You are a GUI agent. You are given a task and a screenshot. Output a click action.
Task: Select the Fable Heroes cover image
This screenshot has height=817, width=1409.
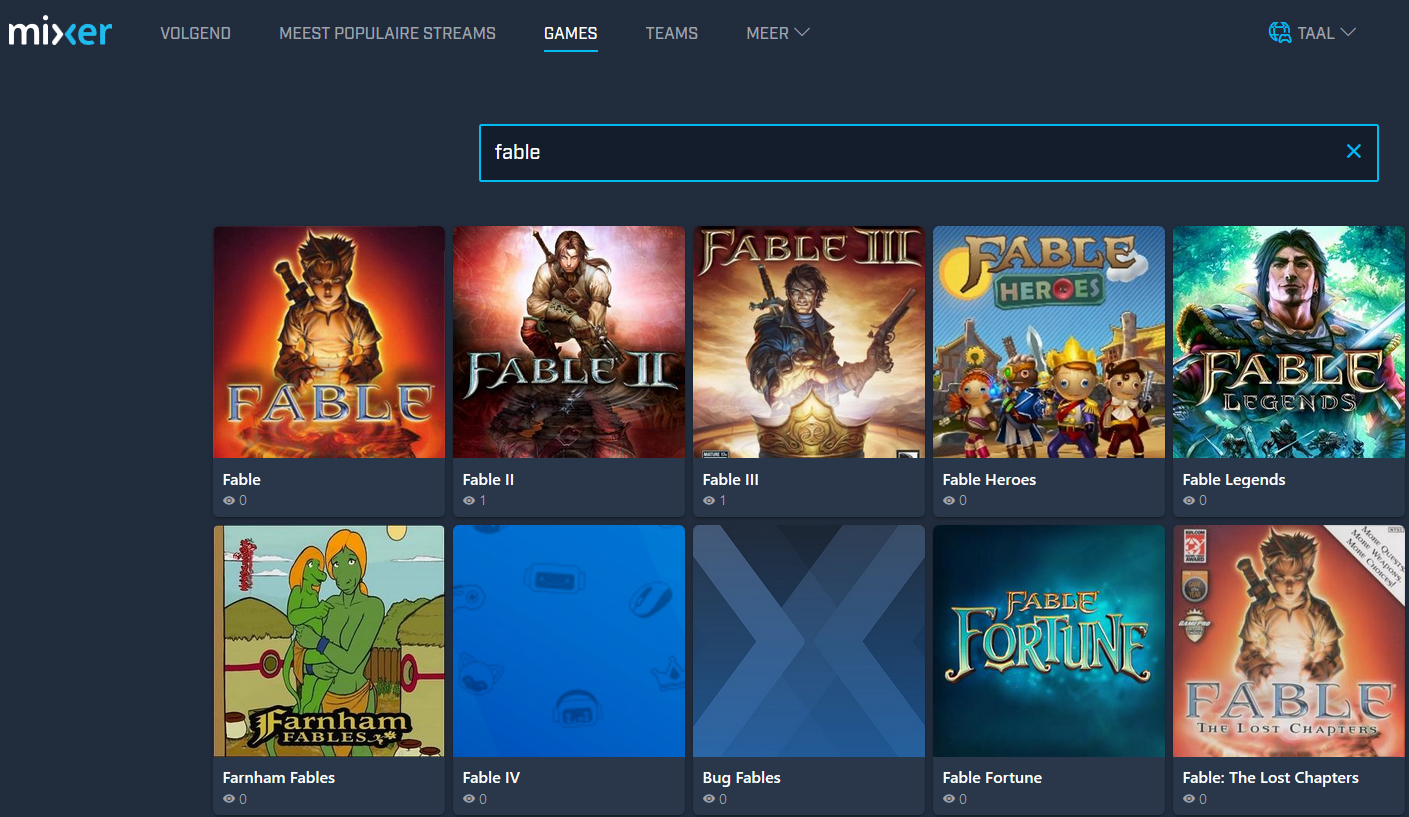(1049, 342)
